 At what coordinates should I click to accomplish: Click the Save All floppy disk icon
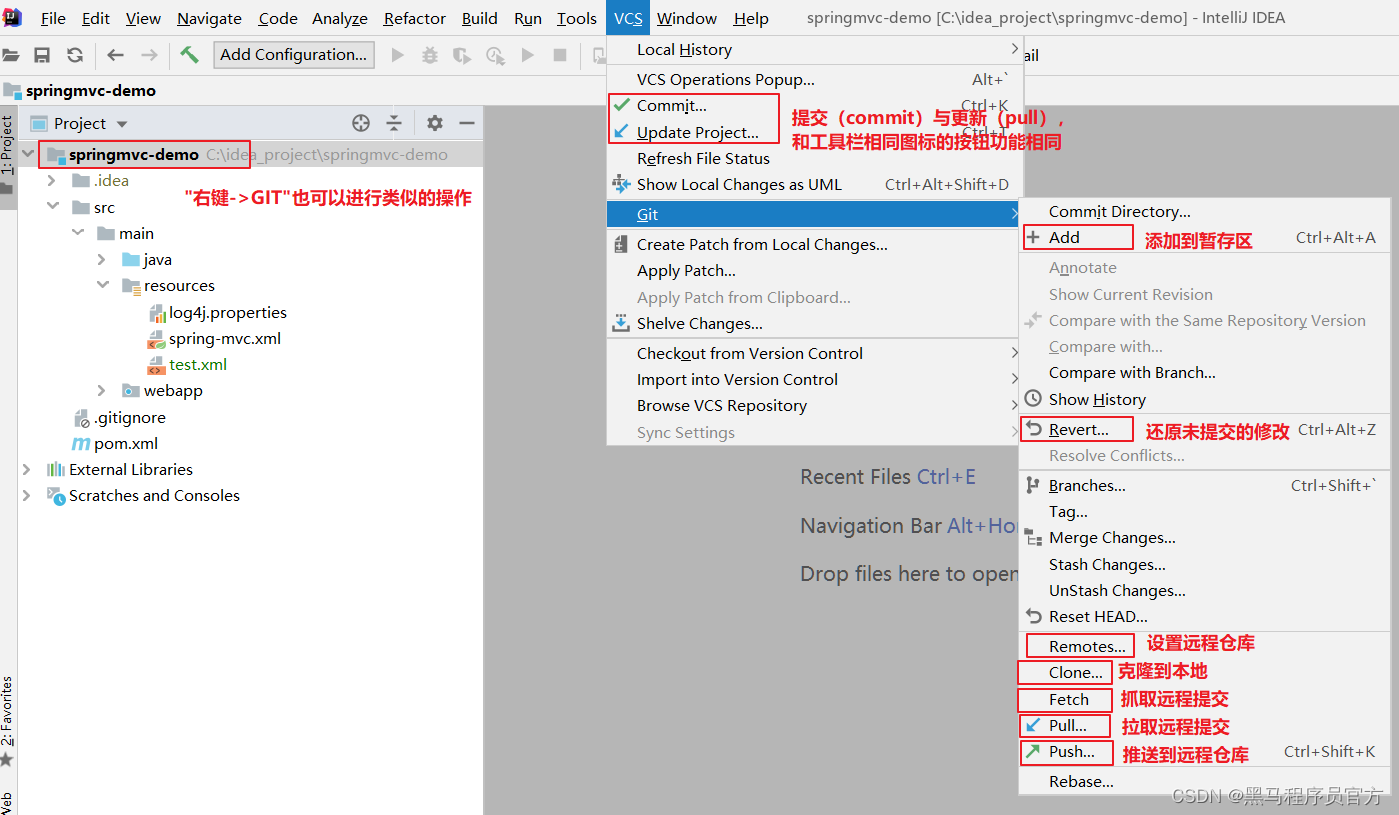point(42,55)
